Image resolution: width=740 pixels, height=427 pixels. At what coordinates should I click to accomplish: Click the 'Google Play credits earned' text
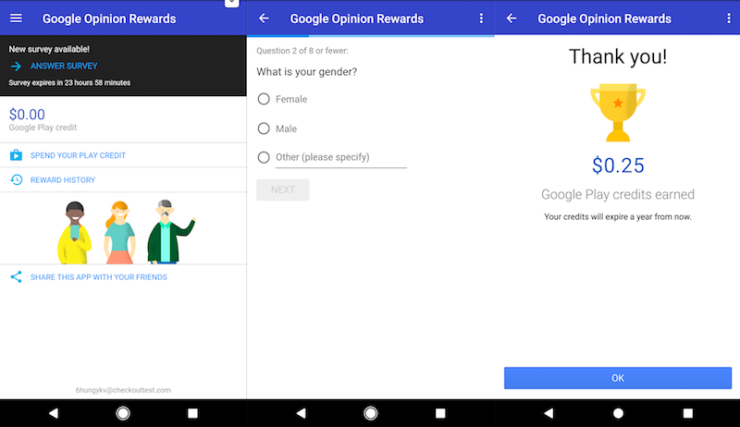point(618,194)
